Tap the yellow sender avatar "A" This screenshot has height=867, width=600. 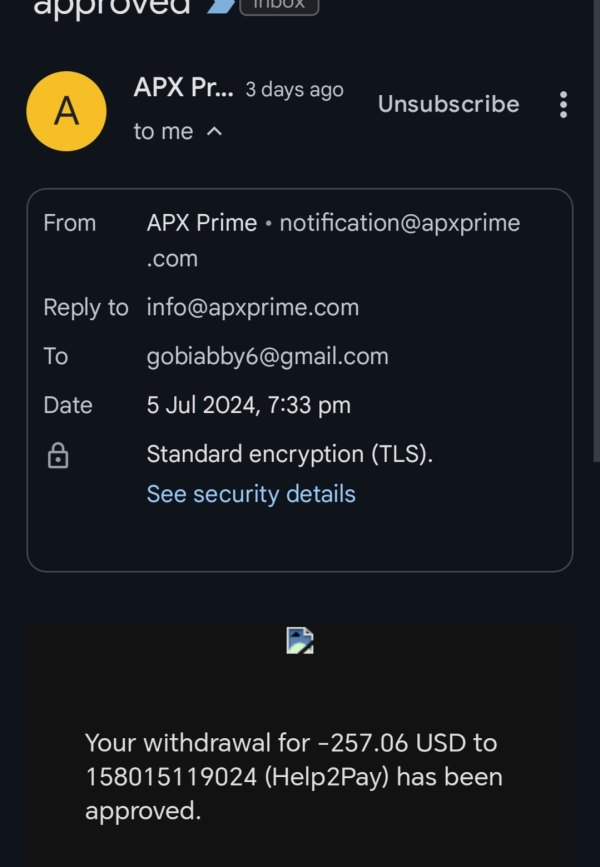click(66, 111)
